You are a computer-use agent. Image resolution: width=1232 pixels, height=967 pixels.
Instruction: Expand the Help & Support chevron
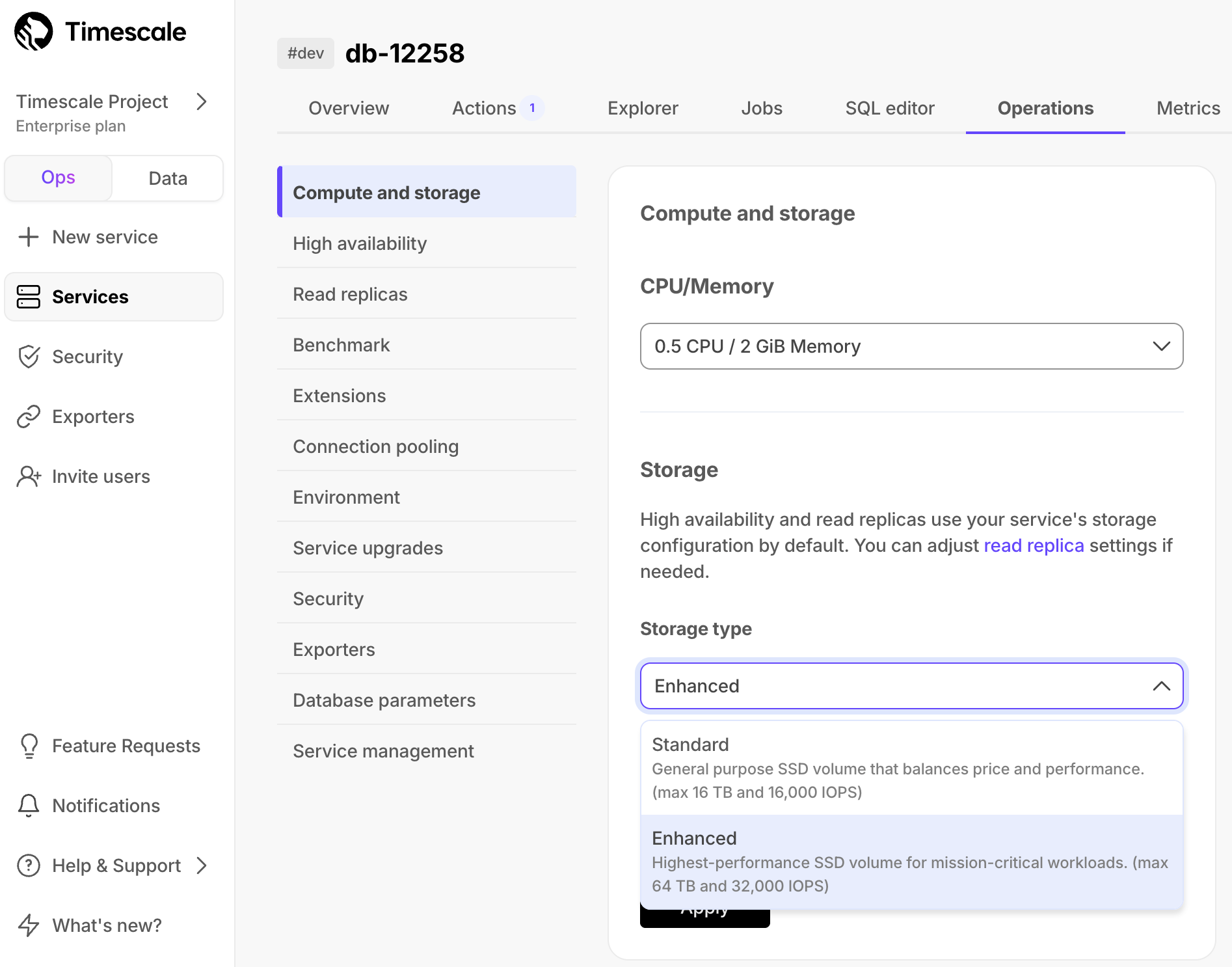pos(202,865)
